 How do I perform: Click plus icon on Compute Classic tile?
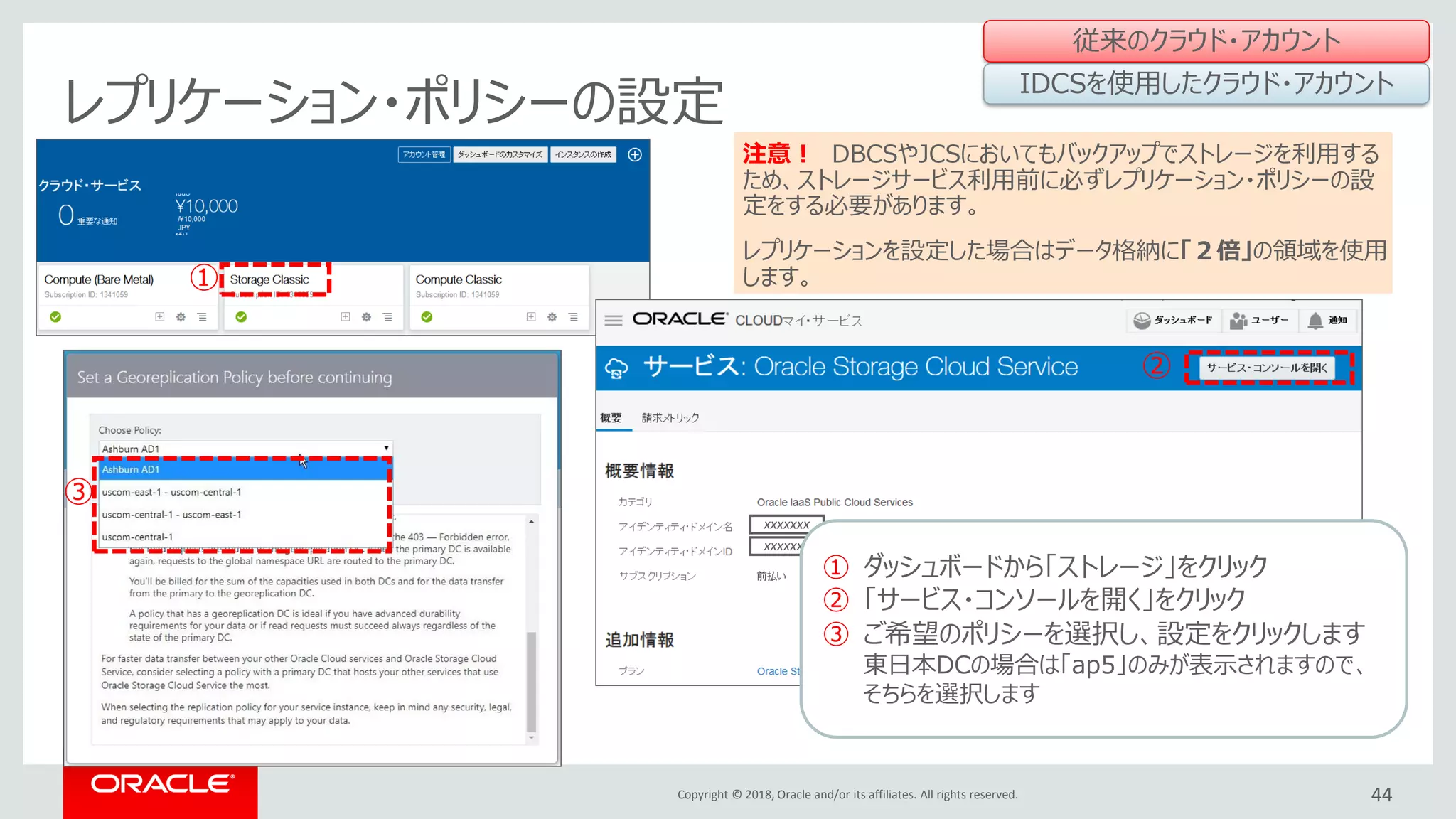[531, 317]
